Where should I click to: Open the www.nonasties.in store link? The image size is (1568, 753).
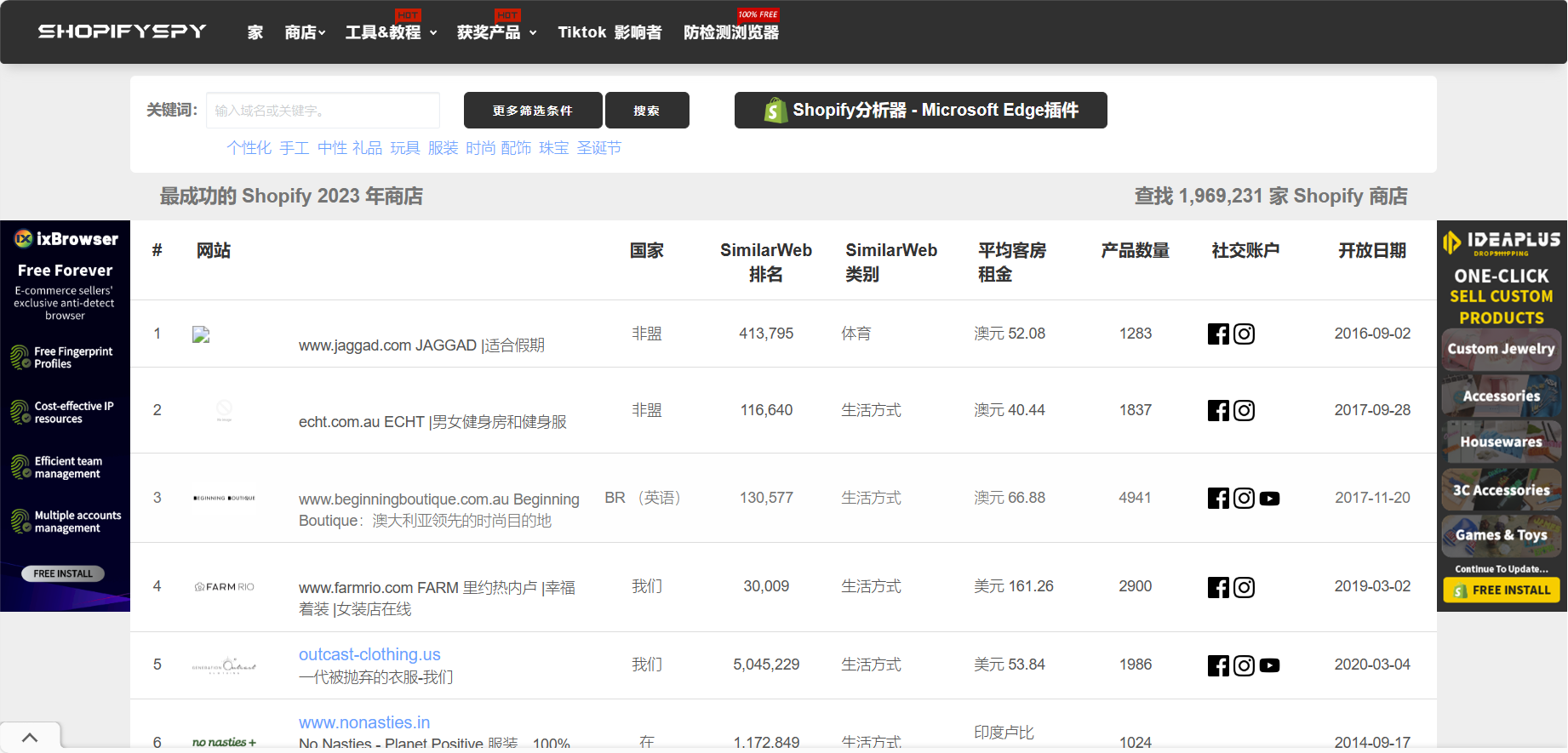pyautogui.click(x=364, y=722)
